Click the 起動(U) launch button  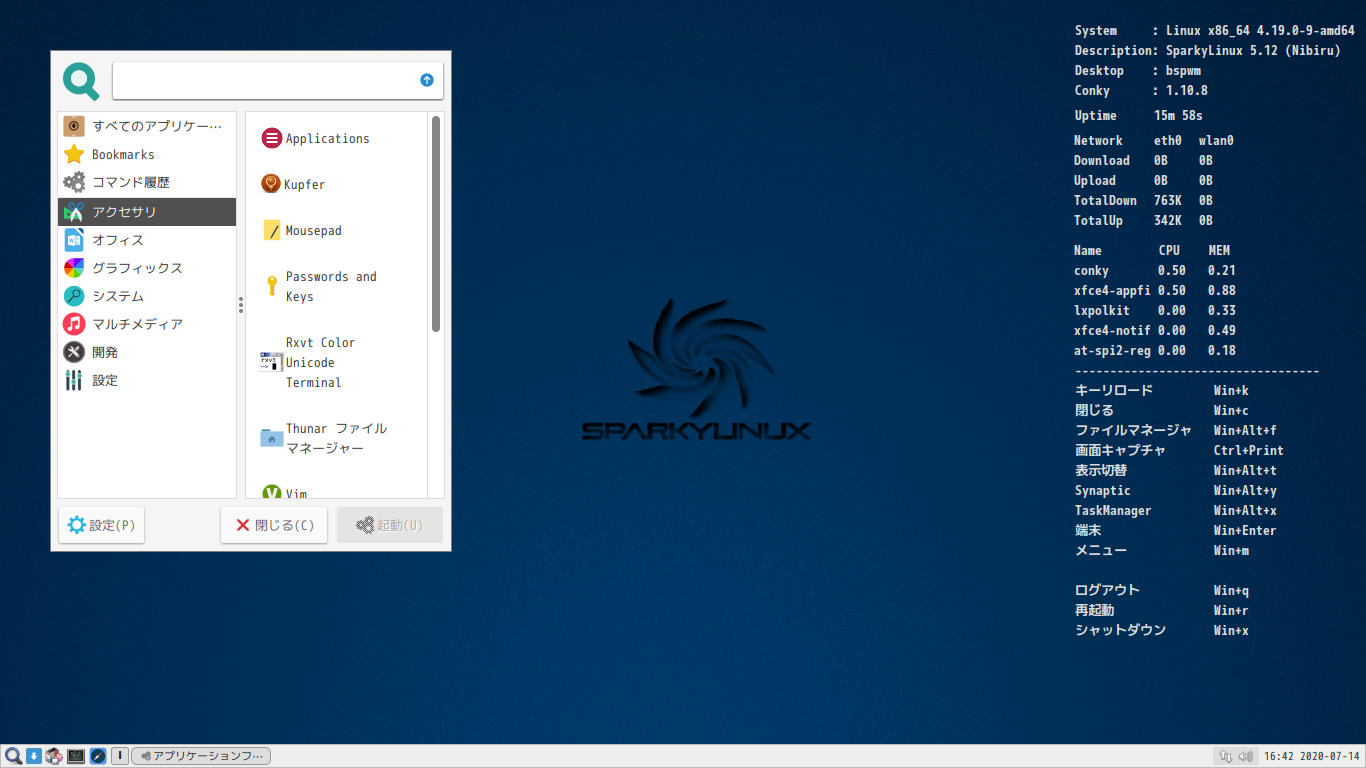point(390,525)
